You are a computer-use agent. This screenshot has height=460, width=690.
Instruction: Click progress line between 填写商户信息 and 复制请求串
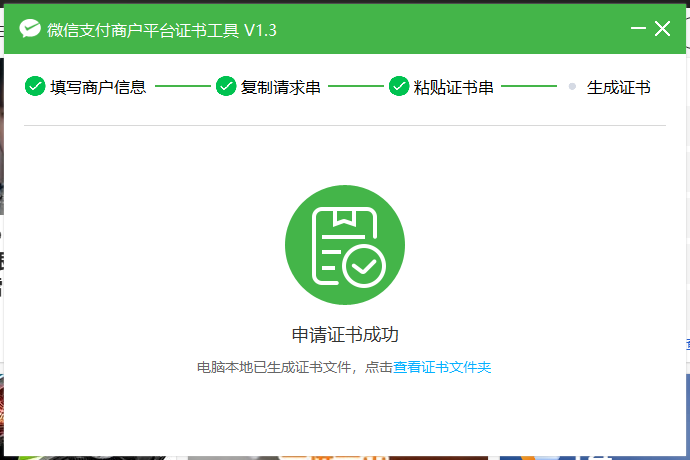[182, 87]
